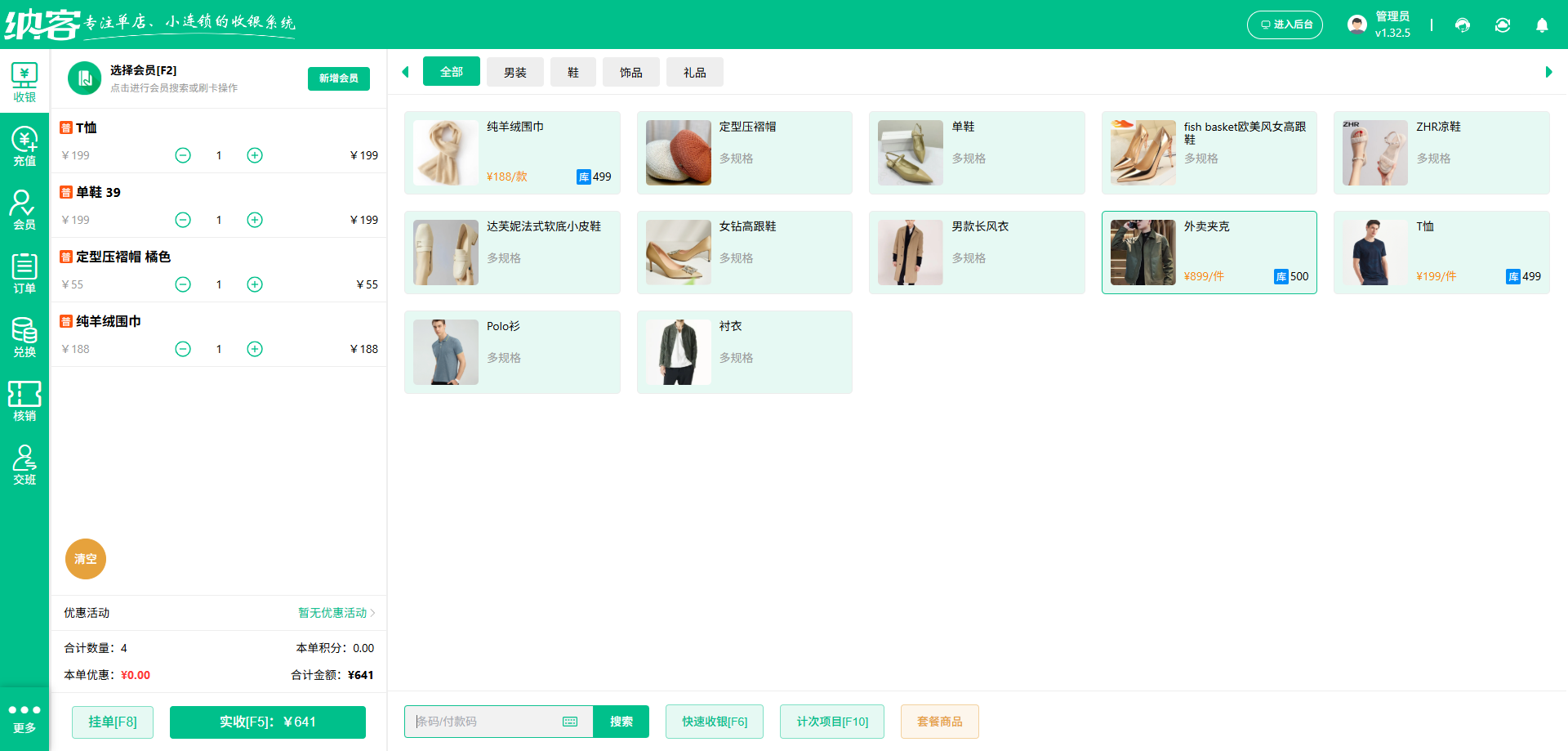This screenshot has width=1568, height=751.
Task: Click the left arrow beside category tabs
Action: pyautogui.click(x=406, y=72)
